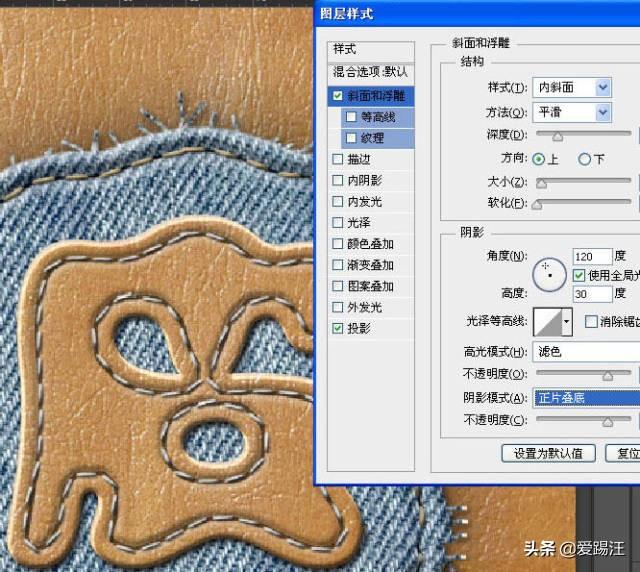Open the 光泽等高线 gloss contour thumbnail

(x=548, y=322)
